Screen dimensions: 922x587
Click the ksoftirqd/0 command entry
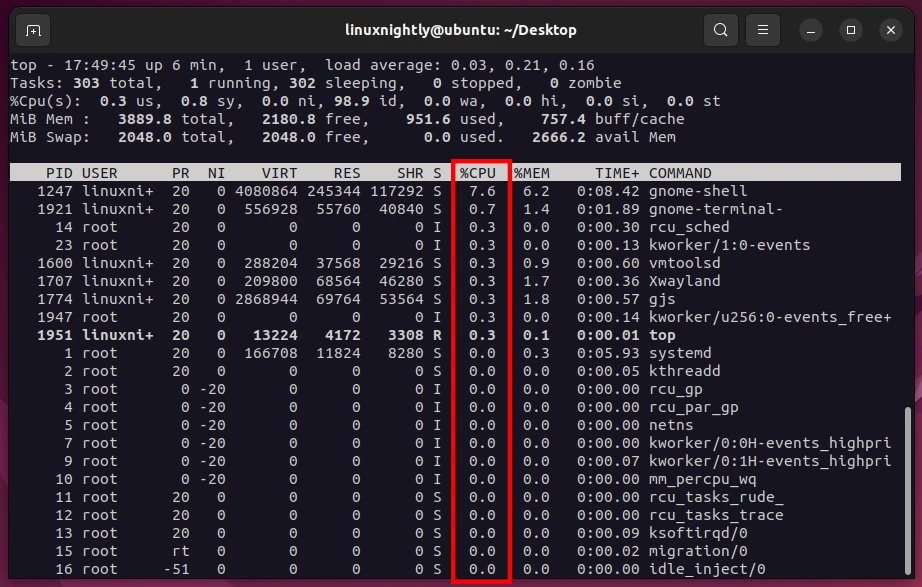(x=698, y=533)
